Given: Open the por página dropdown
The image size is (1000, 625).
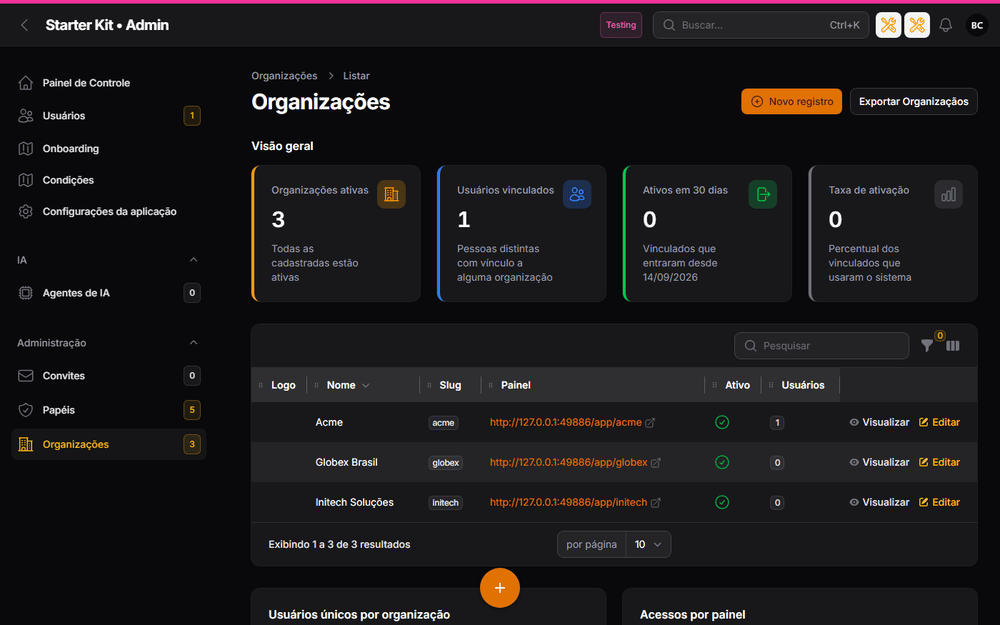Looking at the screenshot, I should pos(648,545).
